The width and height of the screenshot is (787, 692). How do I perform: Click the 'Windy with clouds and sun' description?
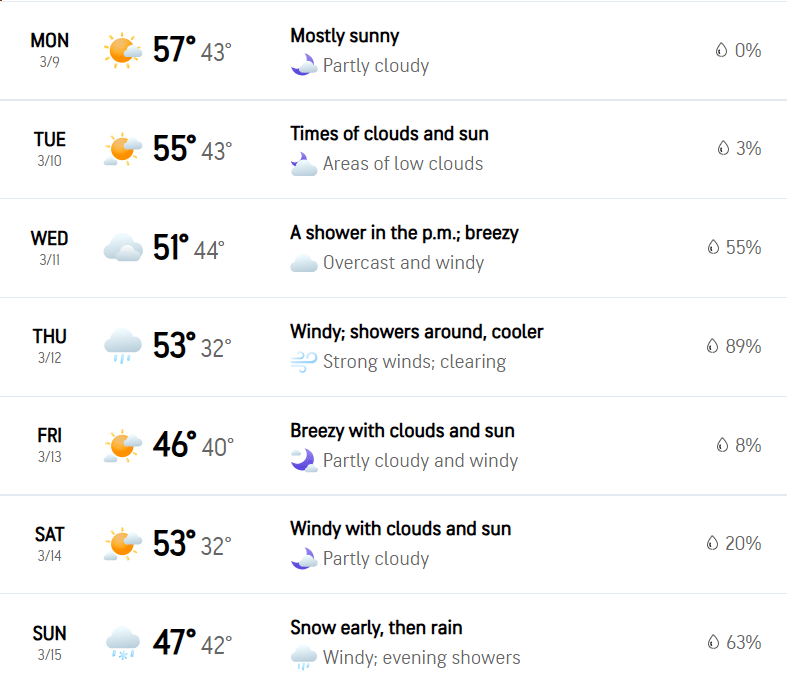tap(400, 529)
